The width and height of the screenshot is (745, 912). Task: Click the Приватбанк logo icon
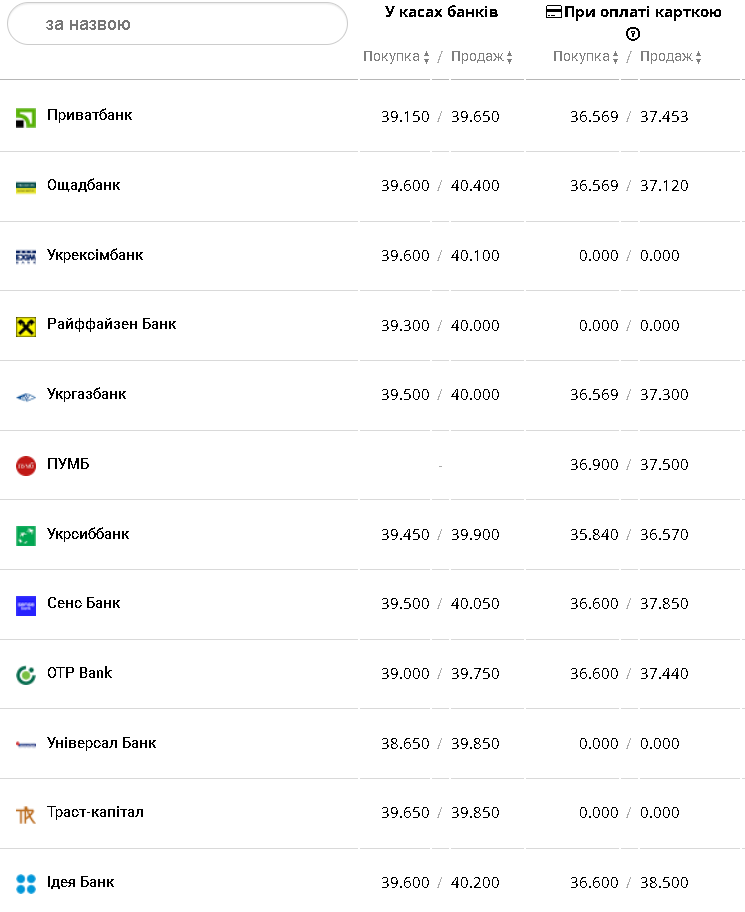tap(26, 118)
